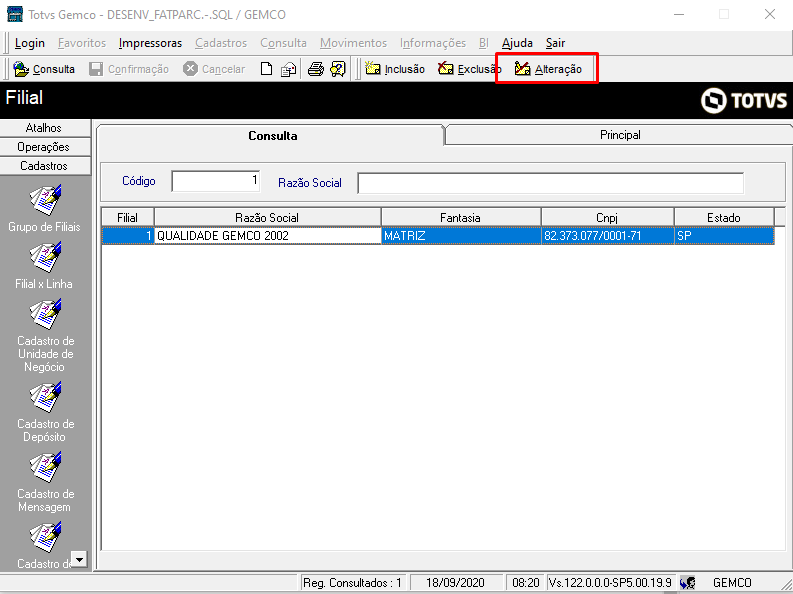Open Filial x Linha shortcut icon
The image size is (793, 594).
tap(45, 257)
